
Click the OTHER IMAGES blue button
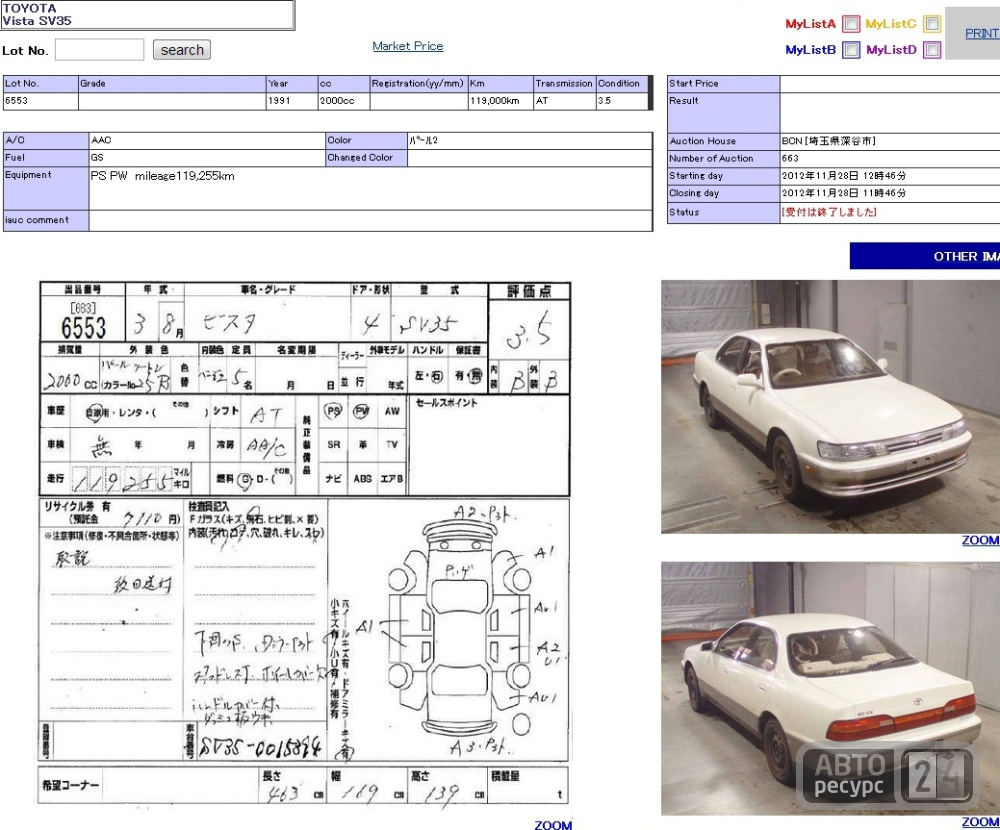(925, 256)
